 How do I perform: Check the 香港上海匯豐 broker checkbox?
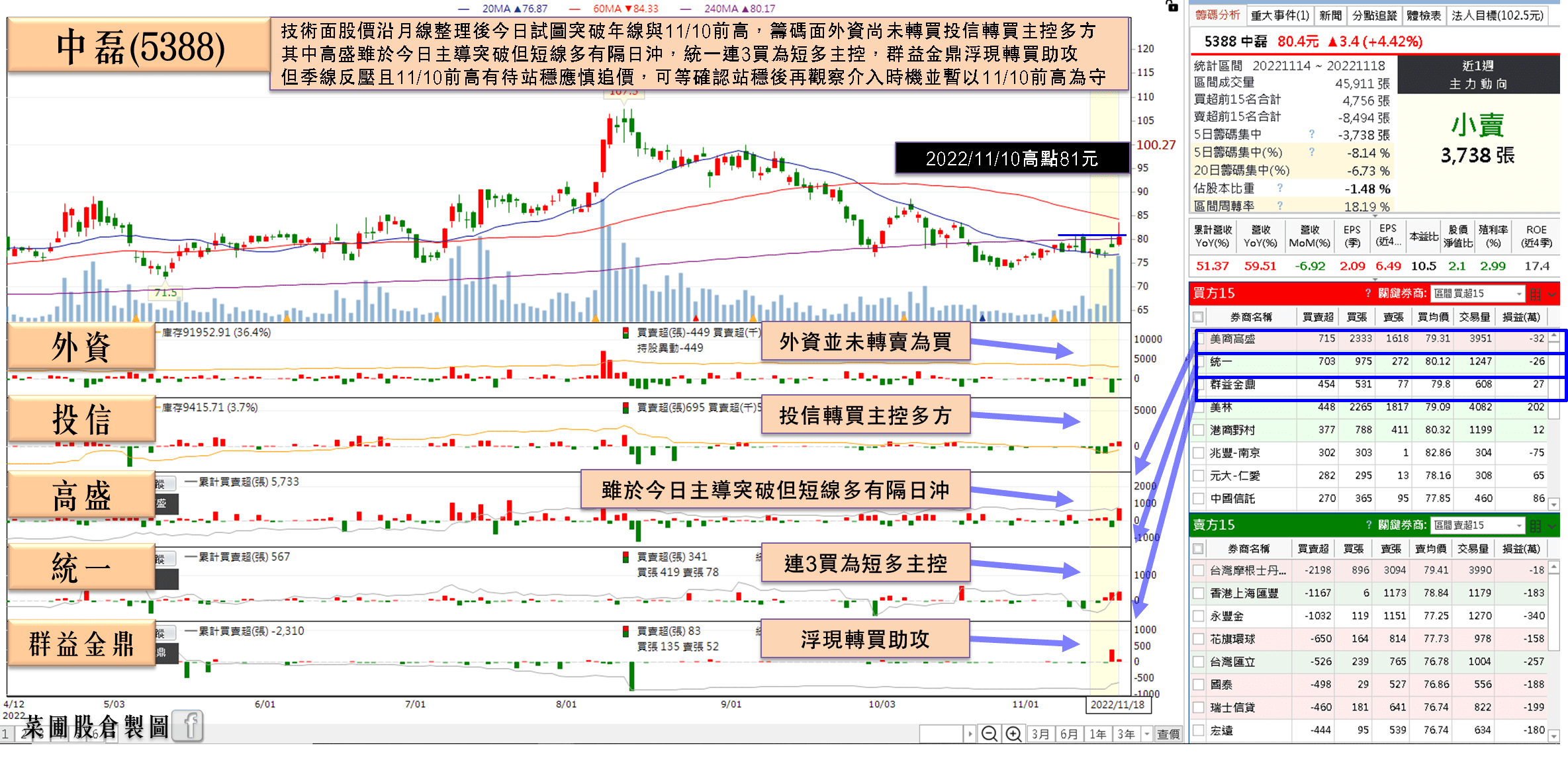point(1199,593)
